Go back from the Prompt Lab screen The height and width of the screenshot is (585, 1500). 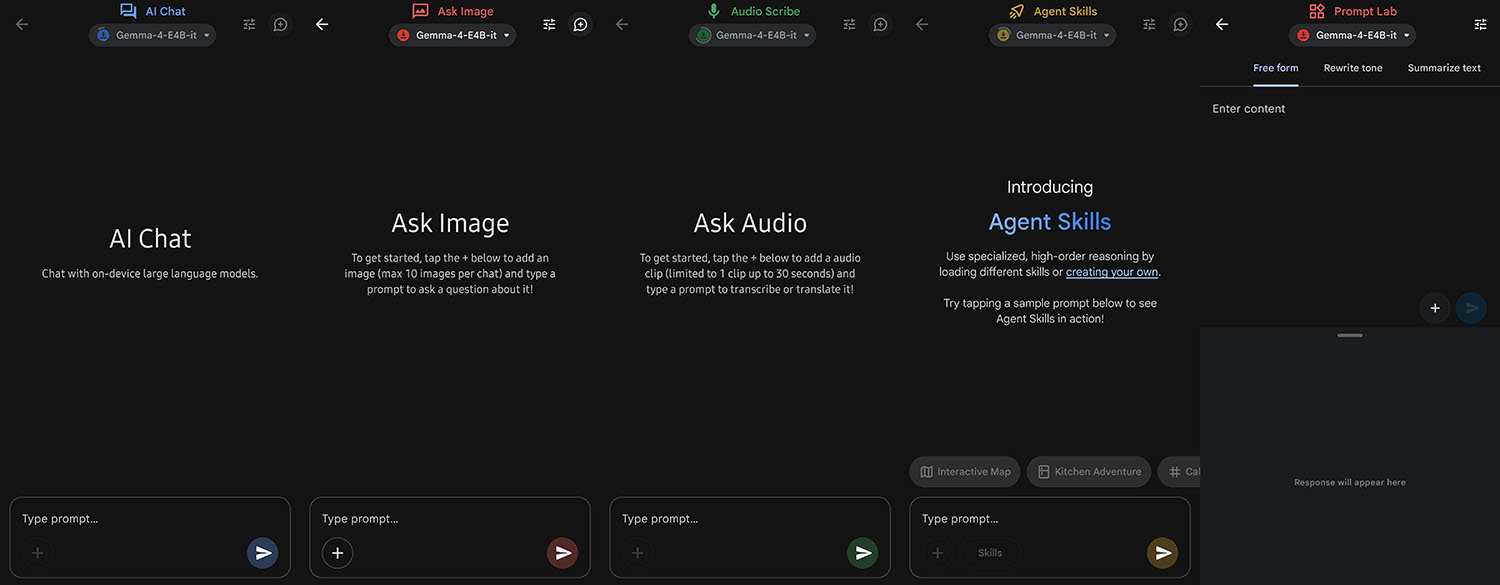[x=1222, y=24]
